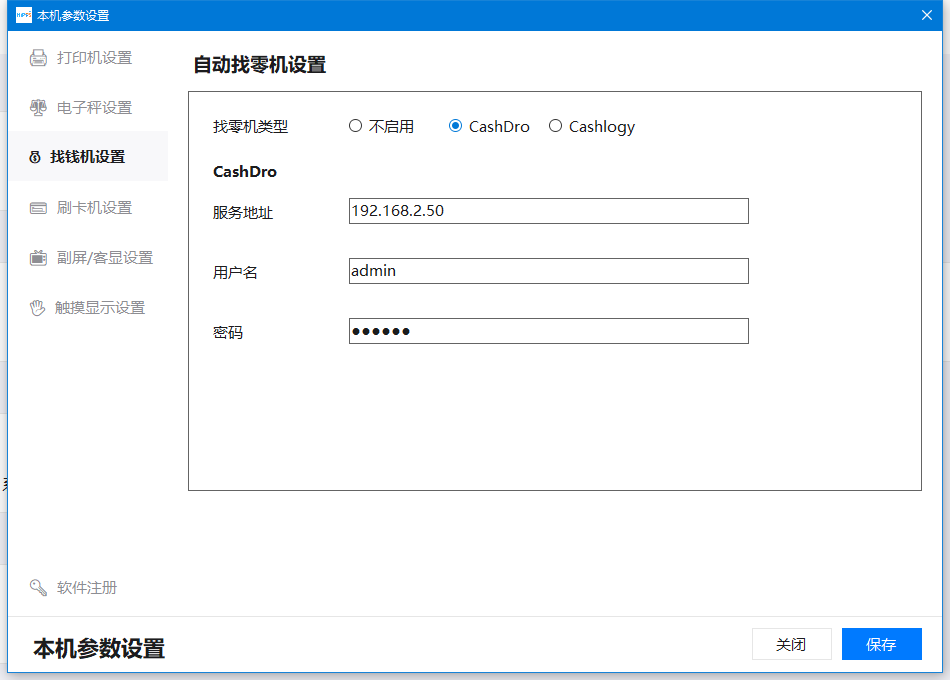This screenshot has height=680, width=950.
Task: Click the secondary screen display icon
Action: [x=38, y=258]
